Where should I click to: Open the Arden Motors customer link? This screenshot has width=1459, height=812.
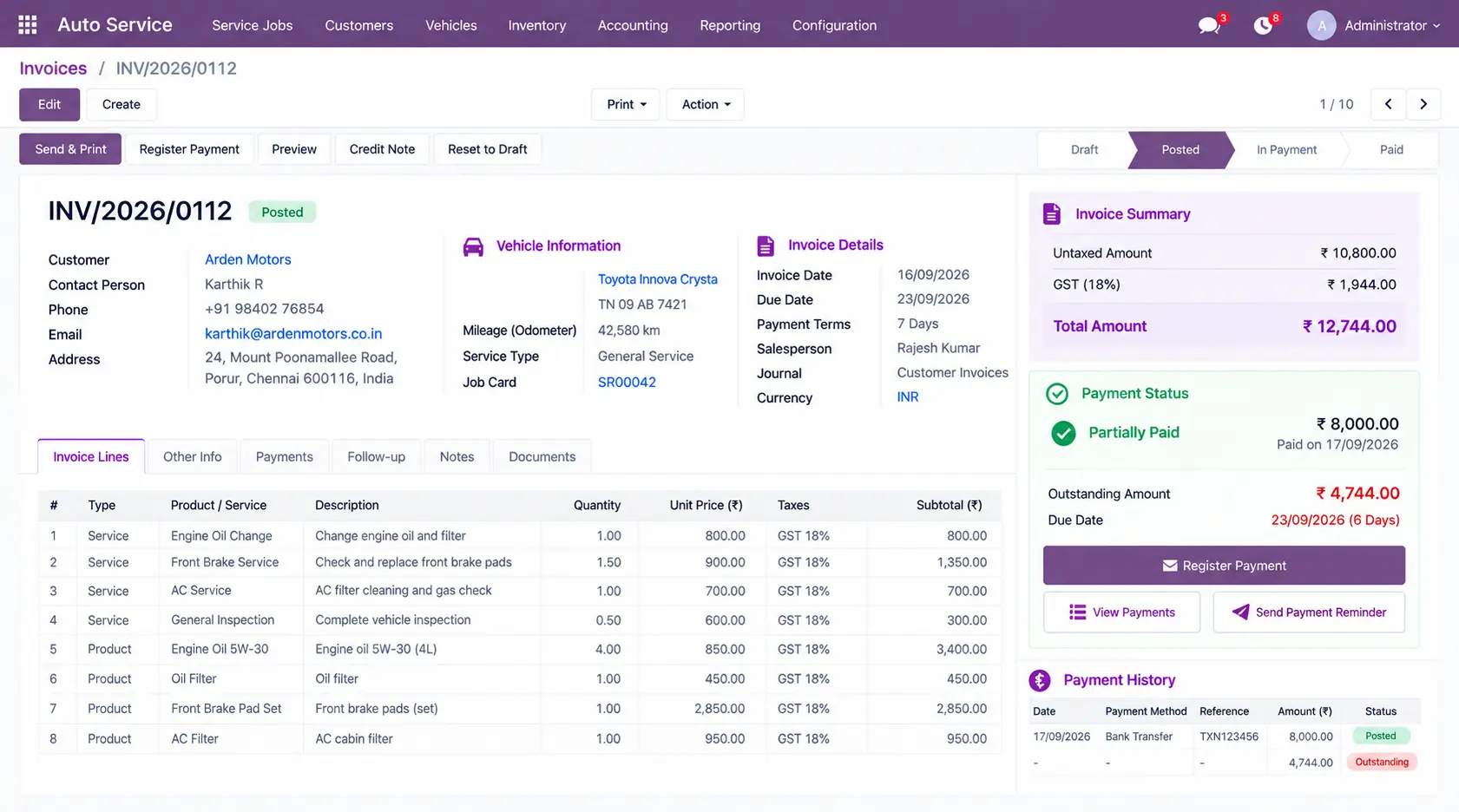[x=248, y=259]
